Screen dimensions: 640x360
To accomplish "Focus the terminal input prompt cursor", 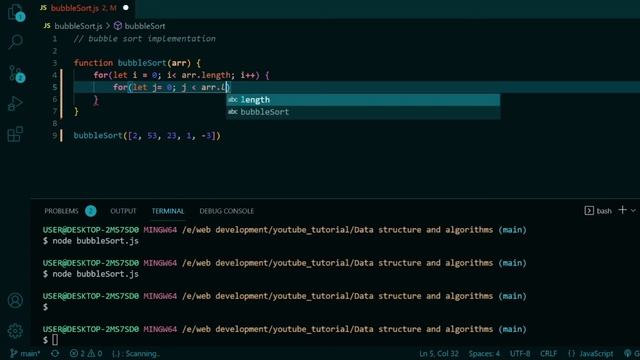I will pos(55,340).
